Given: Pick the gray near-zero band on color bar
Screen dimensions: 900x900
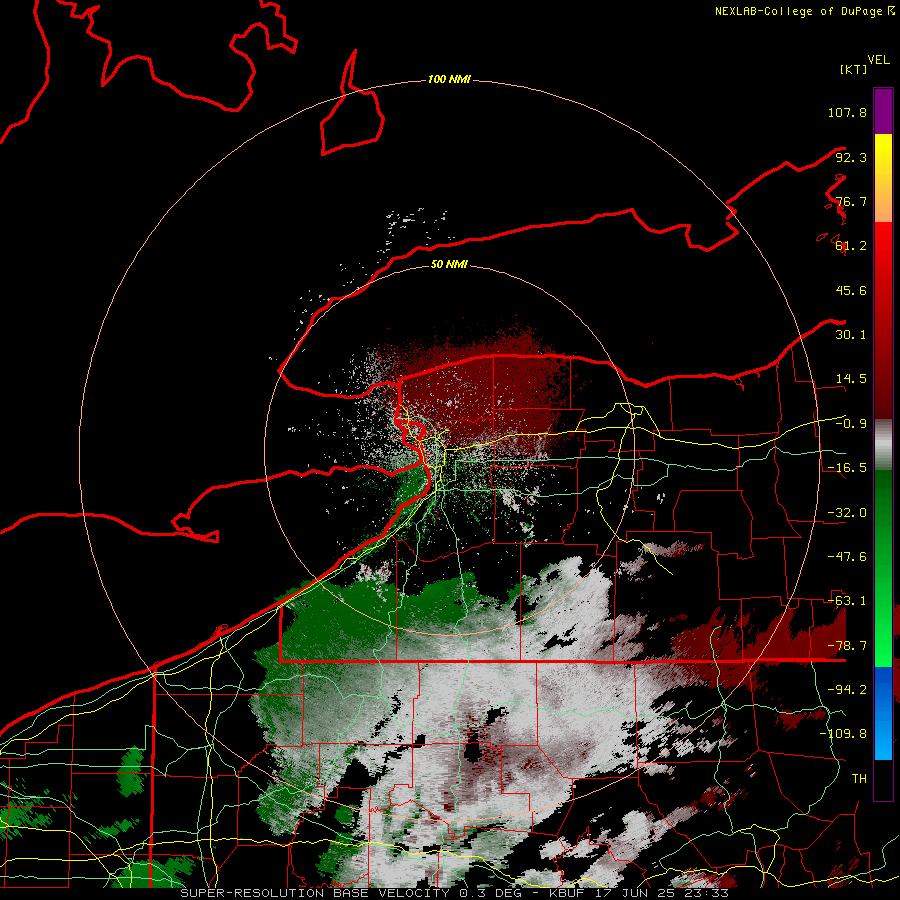Looking at the screenshot, I should (883, 445).
